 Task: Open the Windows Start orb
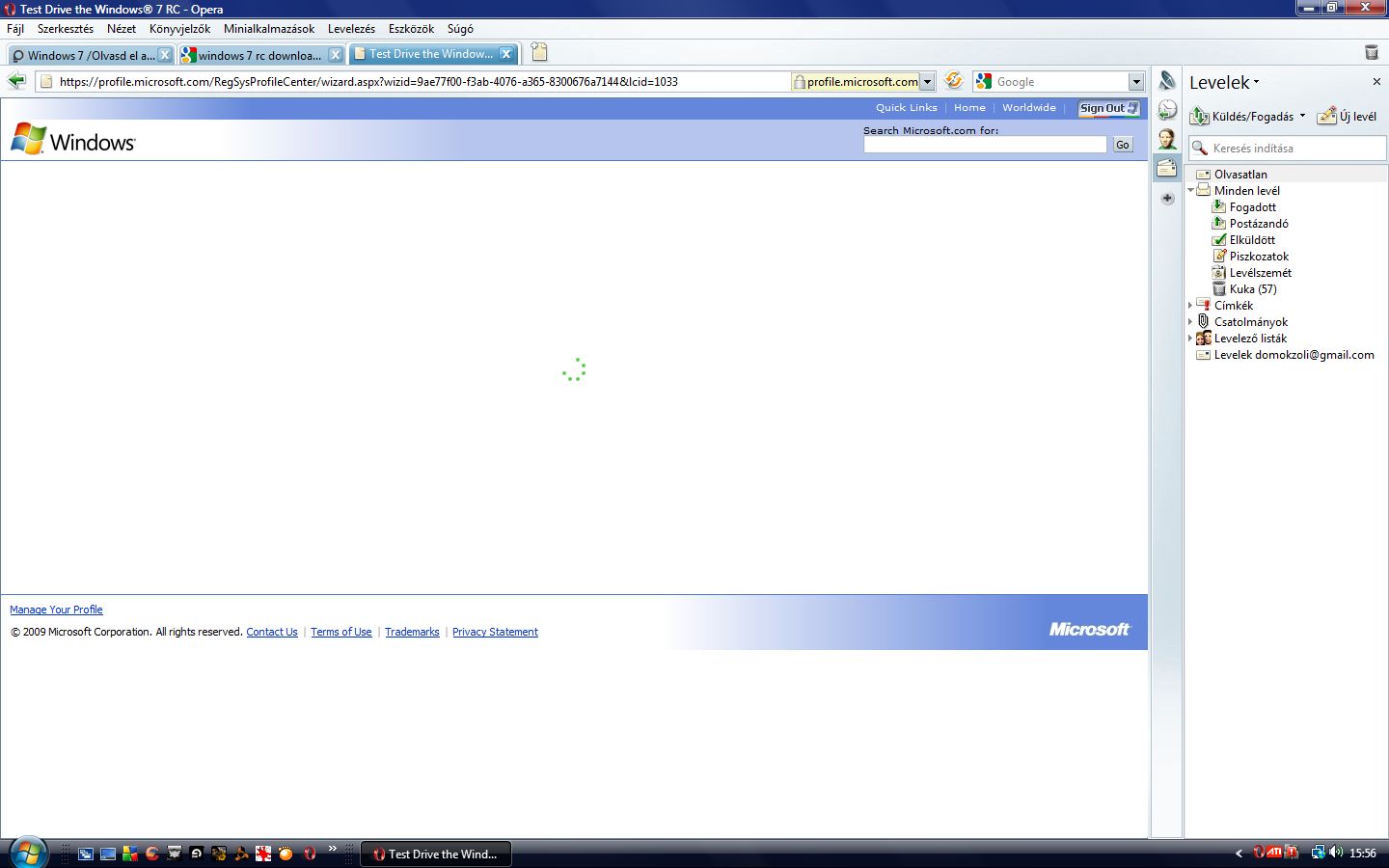(28, 853)
